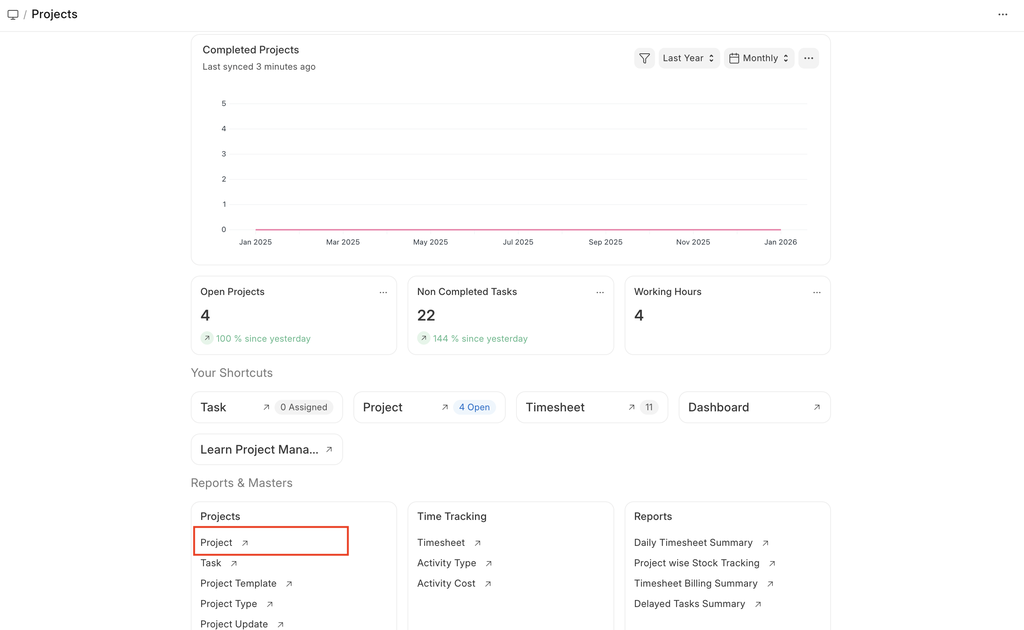Go to Activity Type under Time Tracking
This screenshot has width=1024, height=630.
pos(447,563)
